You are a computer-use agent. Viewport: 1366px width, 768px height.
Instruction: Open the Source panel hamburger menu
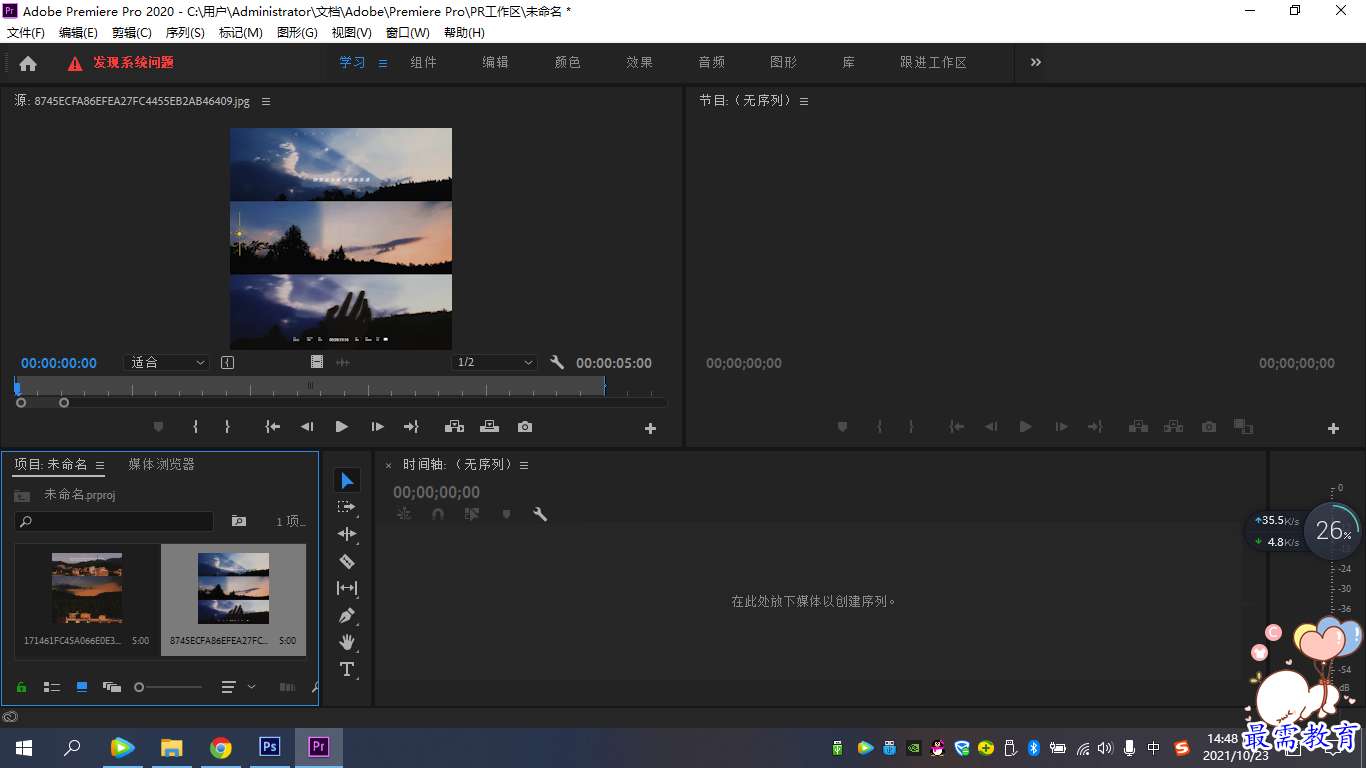pos(266,101)
